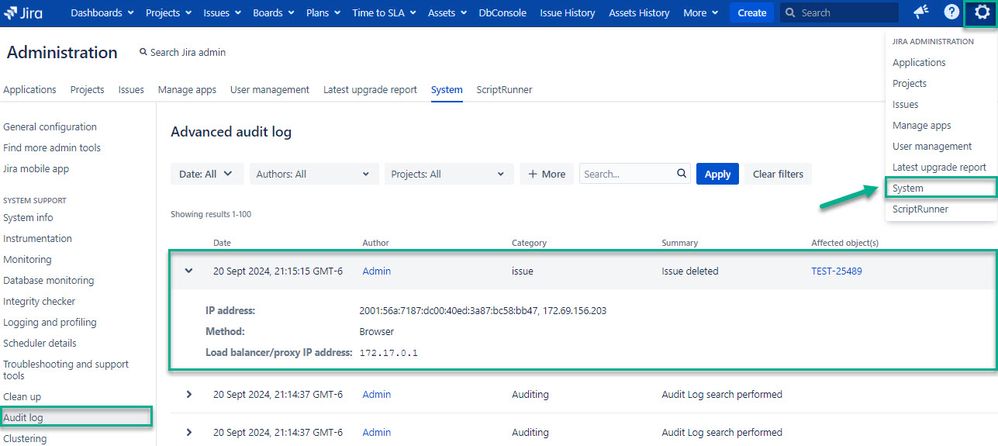Viewport: 998px width, 446px height.
Task: Open DbConsole in the top navigation
Action: [x=503, y=13]
